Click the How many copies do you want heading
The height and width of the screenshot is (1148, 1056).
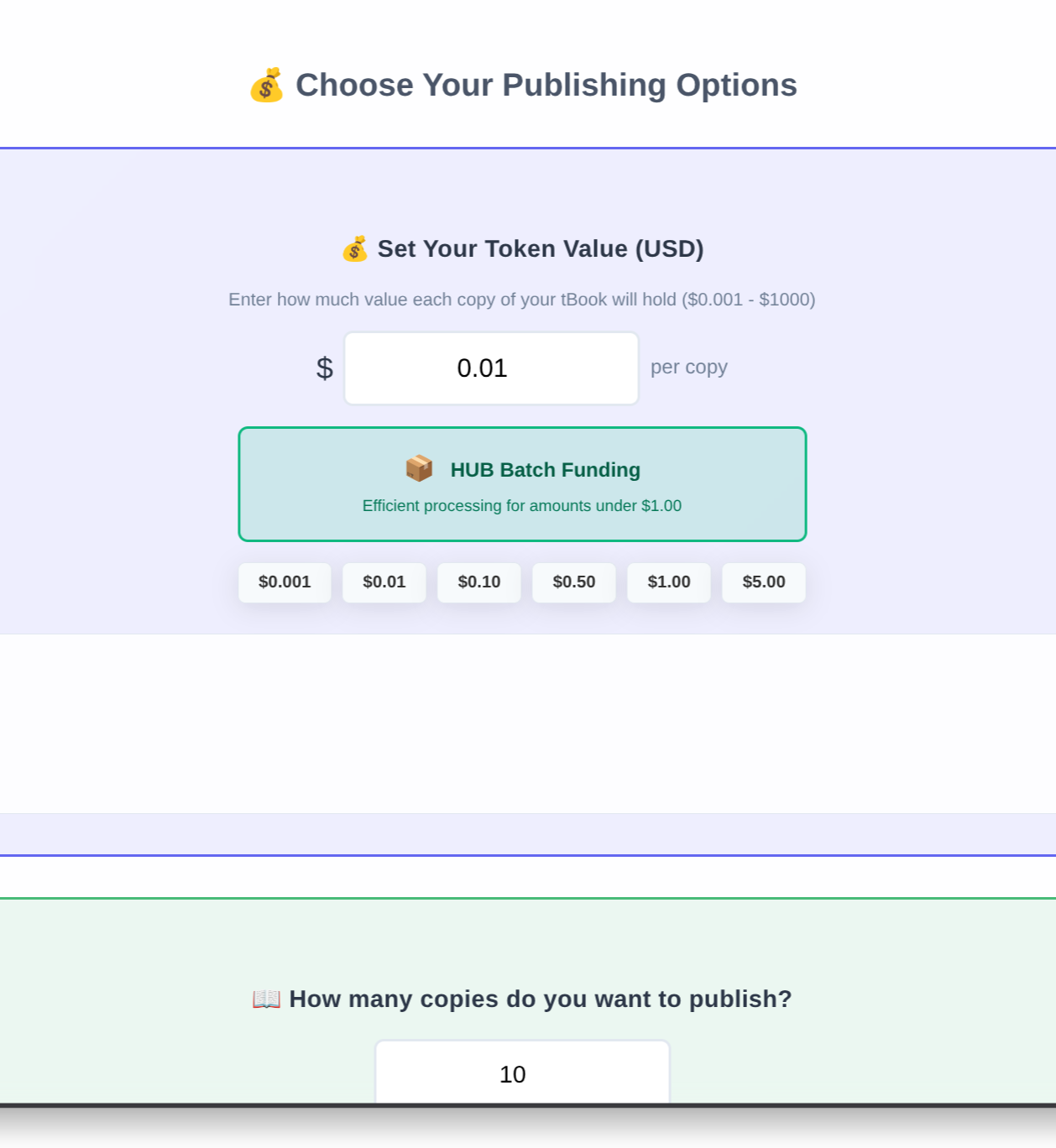(x=541, y=999)
